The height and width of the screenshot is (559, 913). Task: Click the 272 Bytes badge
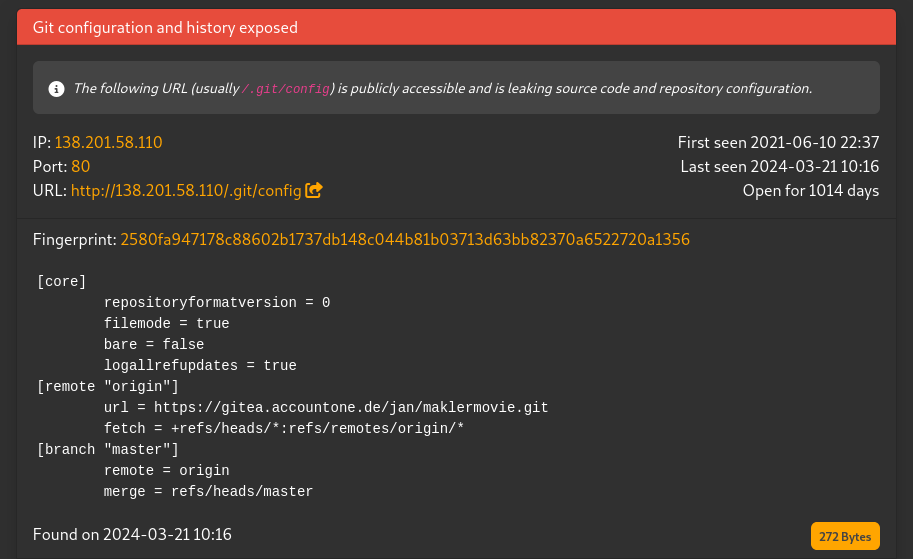(x=845, y=536)
